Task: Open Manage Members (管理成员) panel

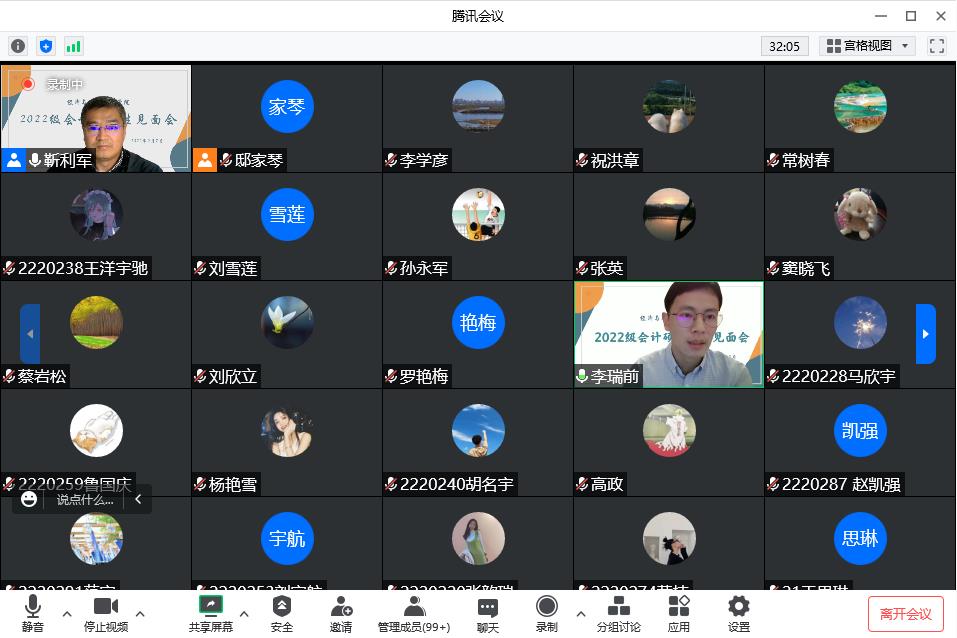Action: tap(414, 612)
